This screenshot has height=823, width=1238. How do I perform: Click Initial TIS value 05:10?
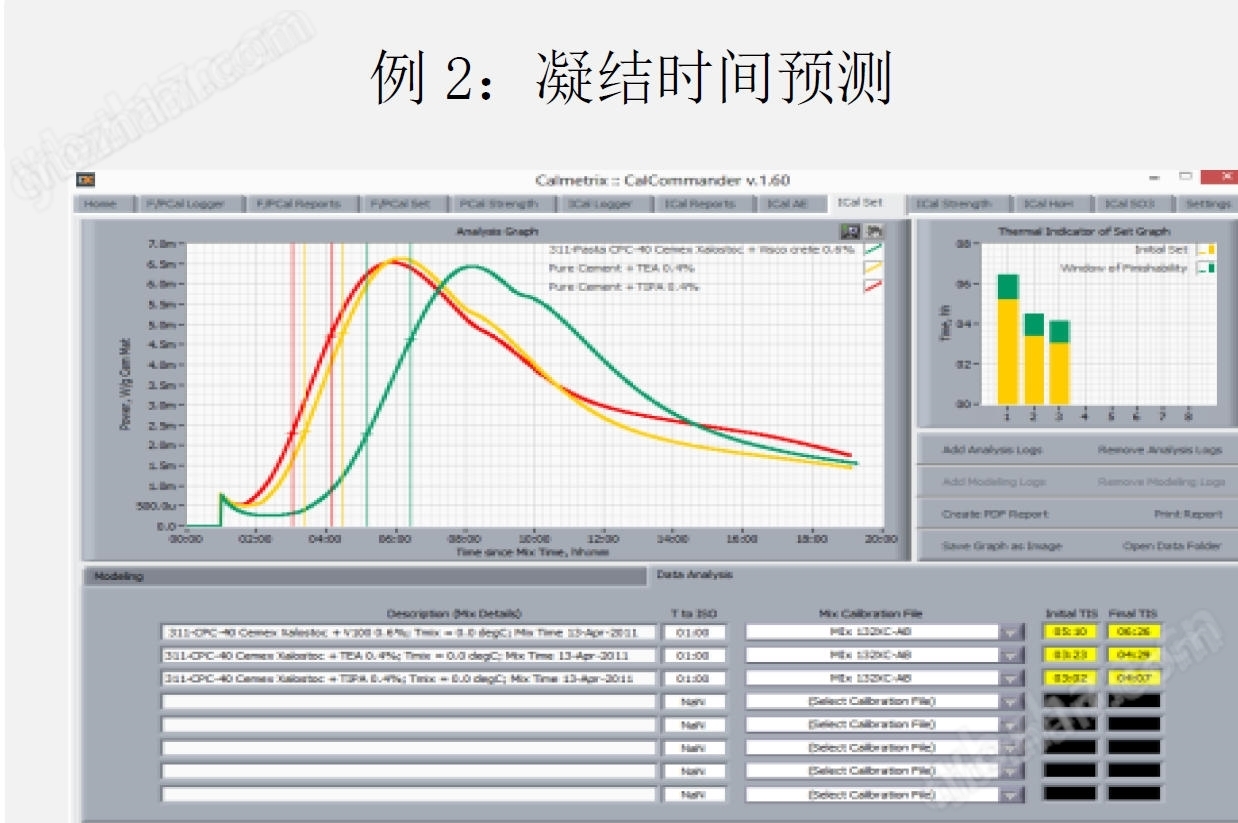(1070, 632)
